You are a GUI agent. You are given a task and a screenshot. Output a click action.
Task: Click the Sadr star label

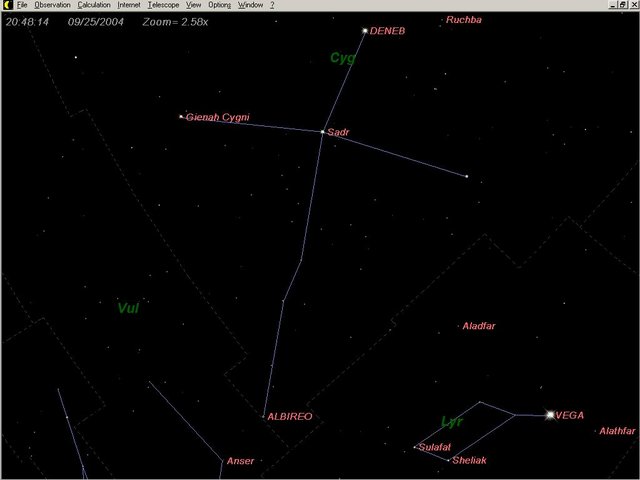[x=338, y=132]
